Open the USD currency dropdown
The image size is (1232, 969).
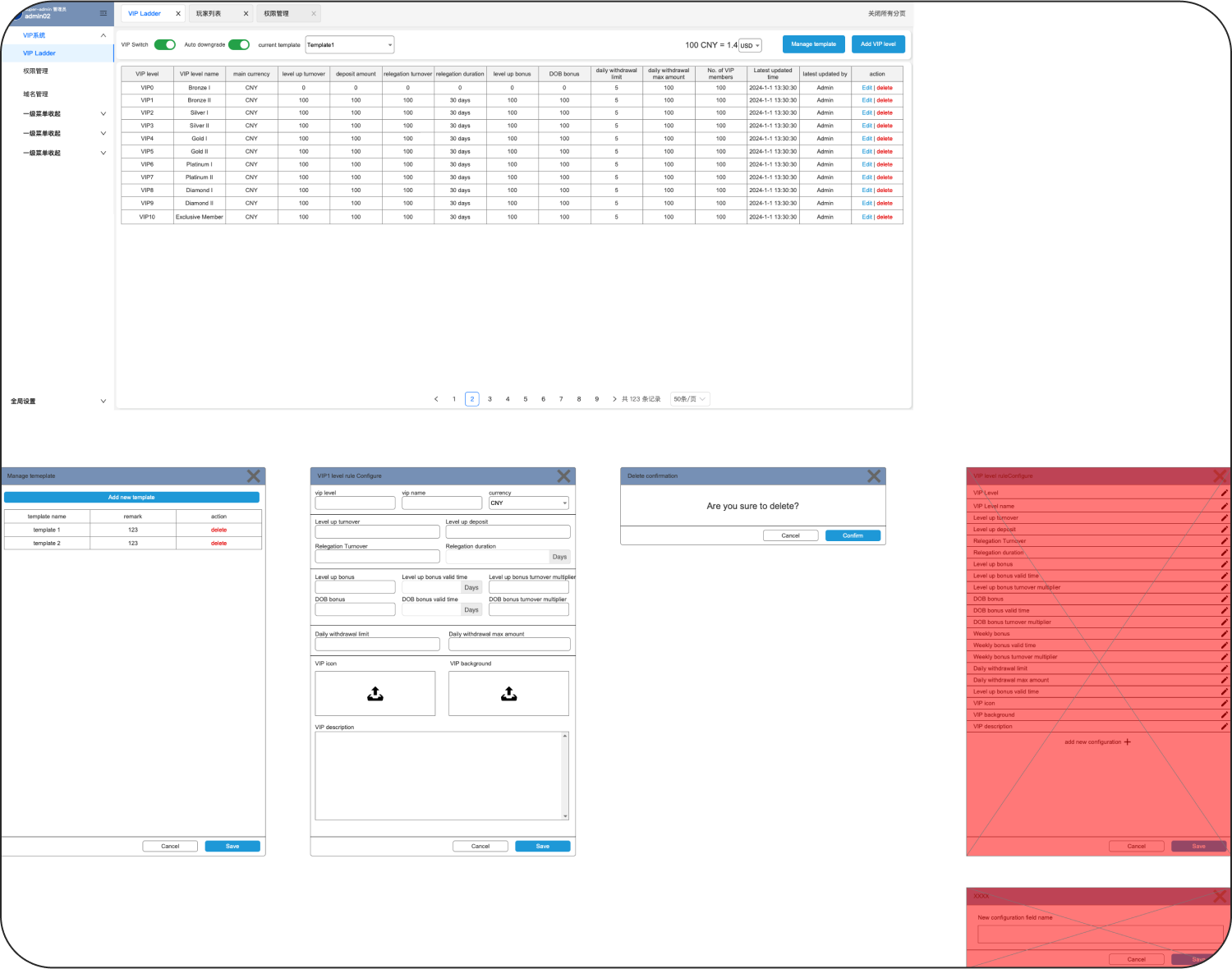pos(750,46)
